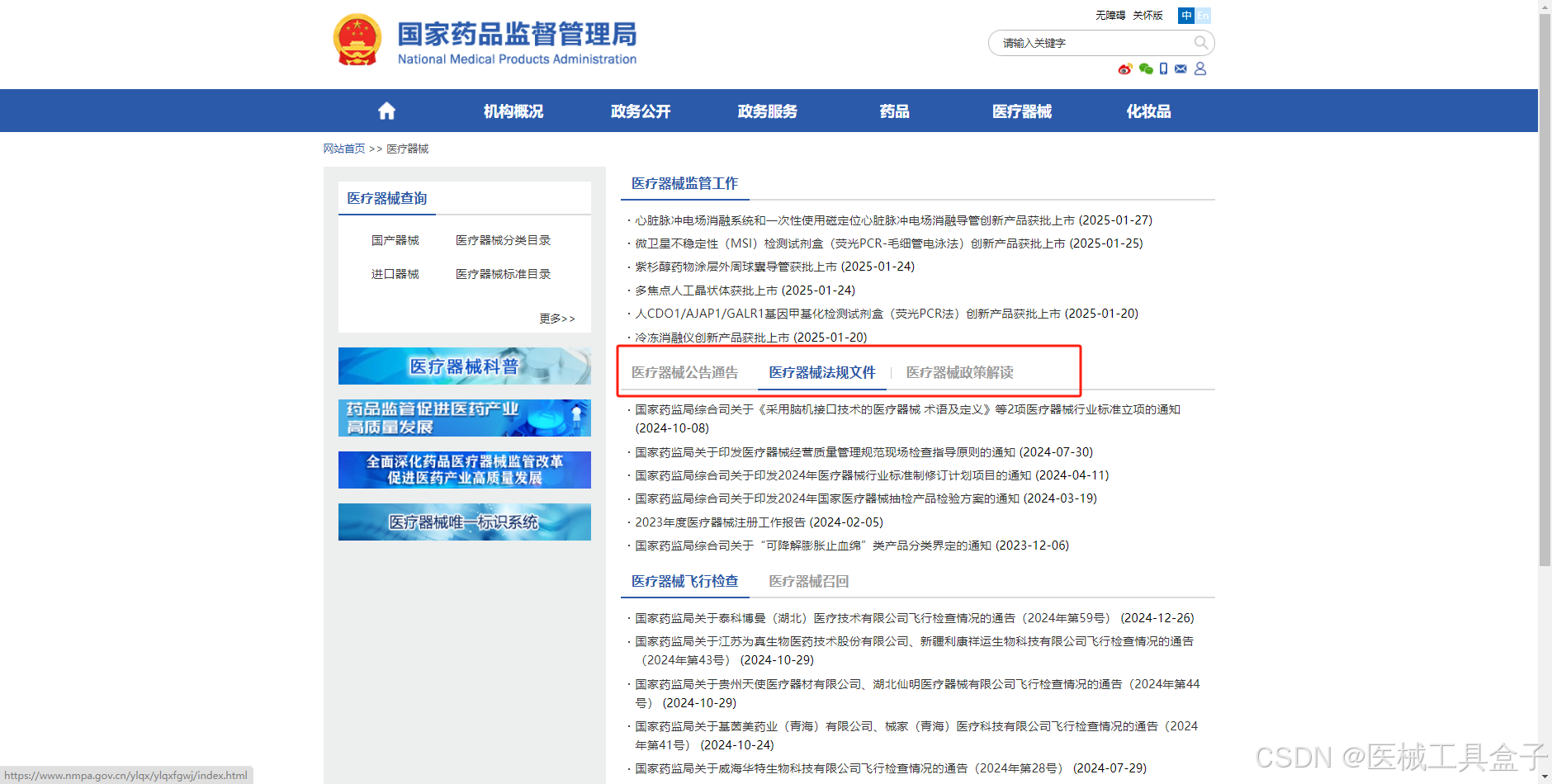Viewport: 1552px width, 784px height.
Task: Click the search magnifier icon
Action: (x=1200, y=42)
